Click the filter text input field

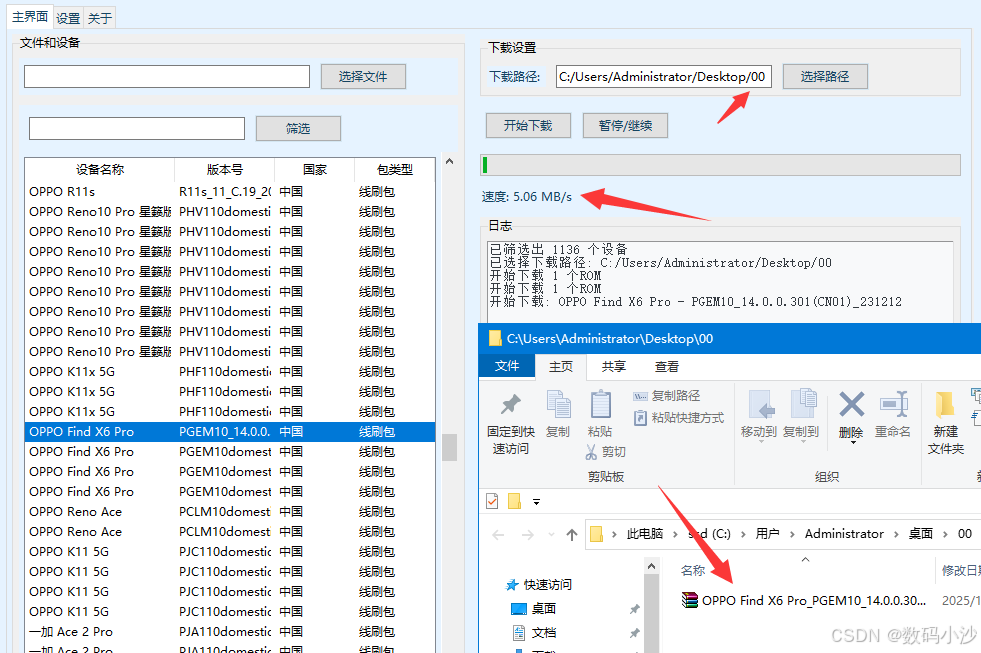coord(137,128)
